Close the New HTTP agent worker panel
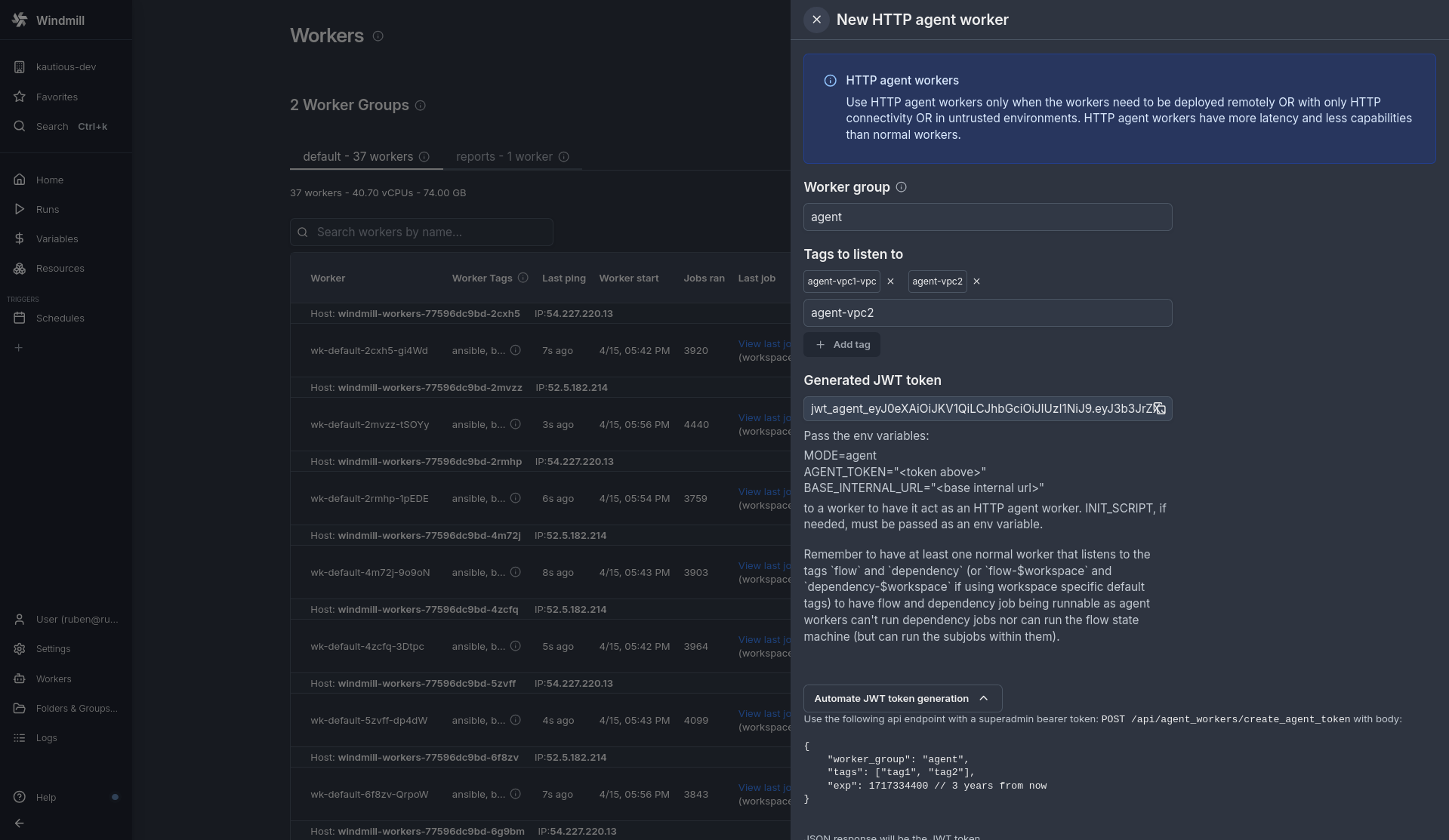This screenshot has width=1449, height=840. [816, 20]
